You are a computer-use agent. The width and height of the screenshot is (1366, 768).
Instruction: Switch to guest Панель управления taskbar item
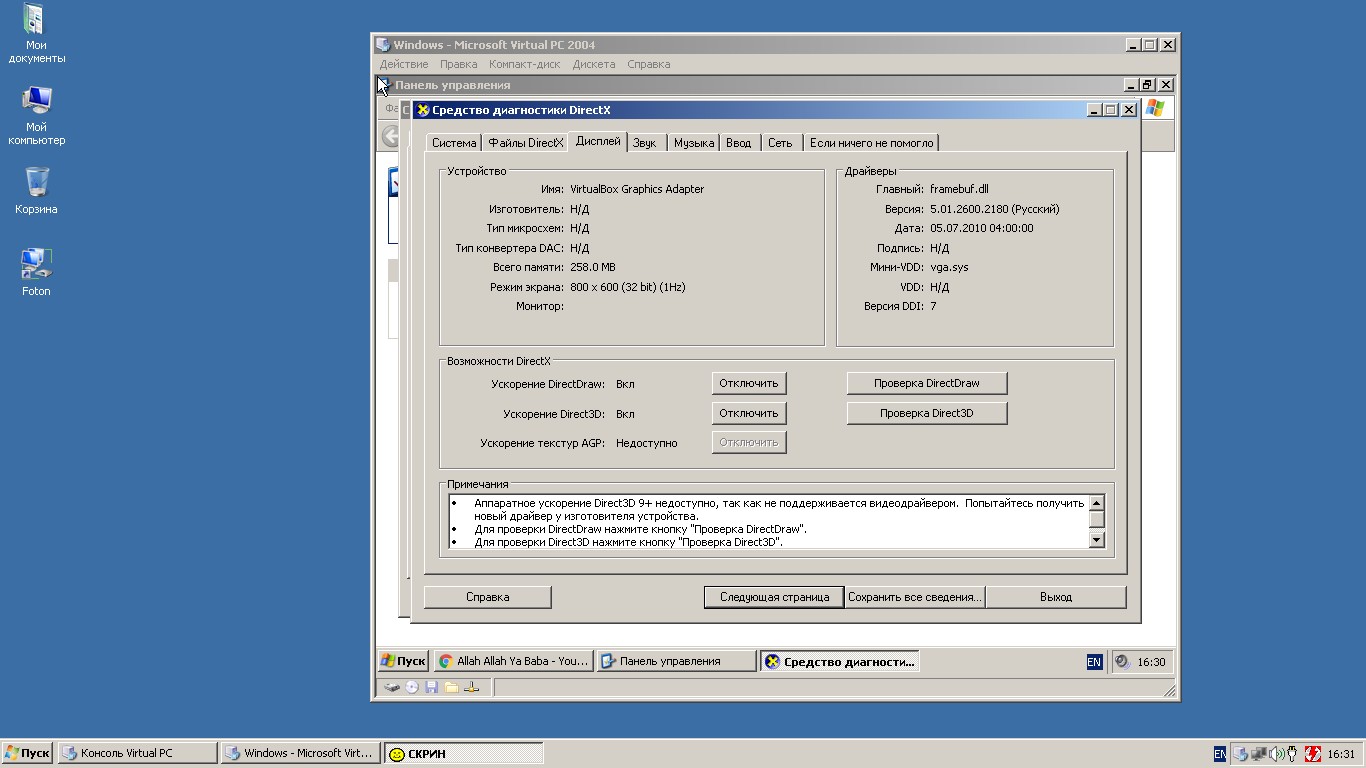pyautogui.click(x=676, y=661)
